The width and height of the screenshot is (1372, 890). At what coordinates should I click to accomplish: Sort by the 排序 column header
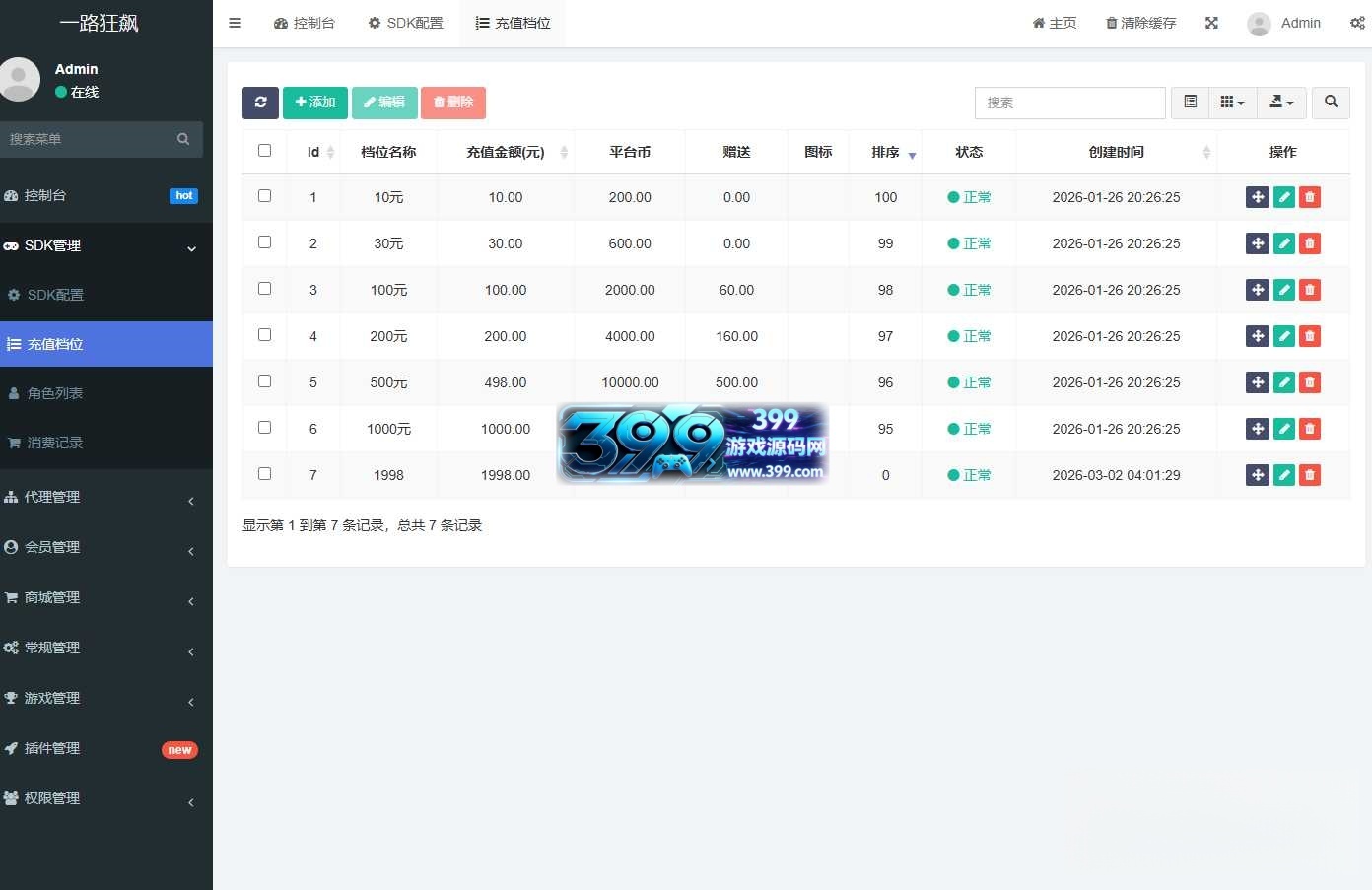(x=885, y=152)
